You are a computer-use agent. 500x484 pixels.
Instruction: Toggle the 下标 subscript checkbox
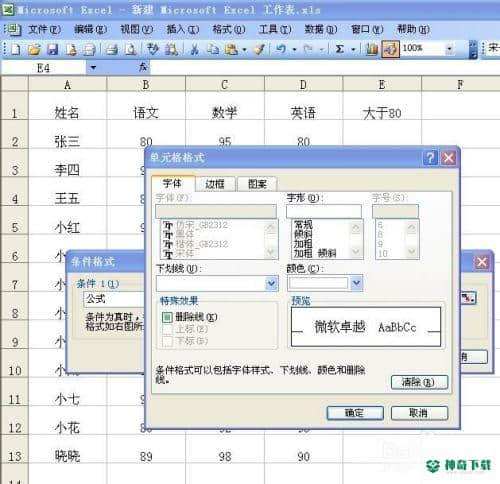pos(167,341)
